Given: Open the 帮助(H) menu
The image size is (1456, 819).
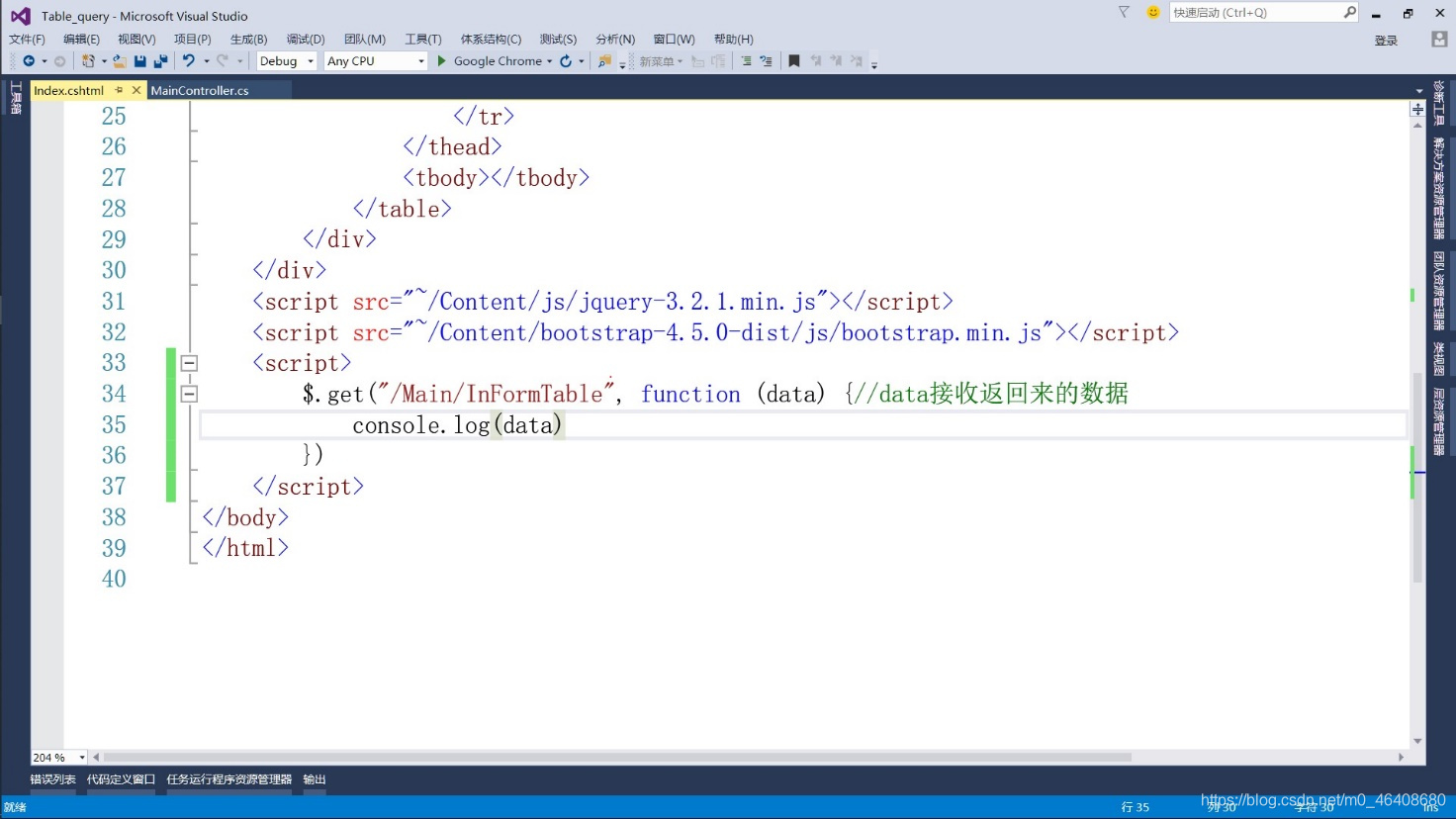Looking at the screenshot, I should [733, 39].
